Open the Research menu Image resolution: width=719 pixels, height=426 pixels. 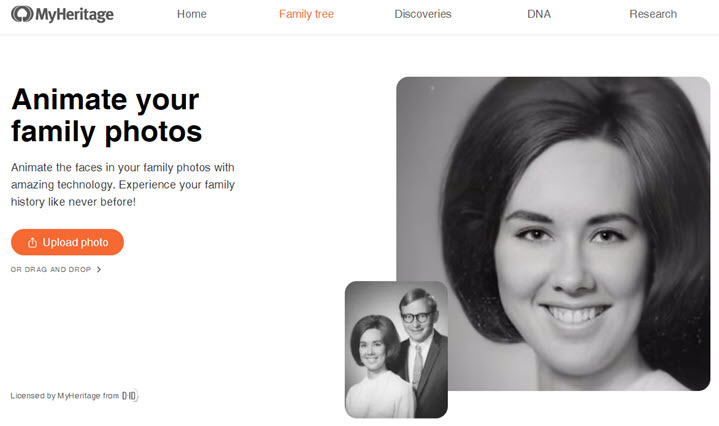click(x=653, y=14)
